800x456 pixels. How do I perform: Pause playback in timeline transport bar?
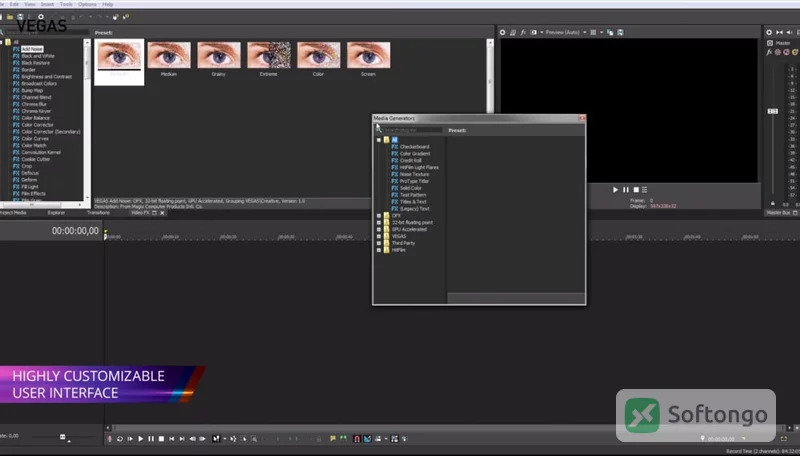[x=151, y=439]
